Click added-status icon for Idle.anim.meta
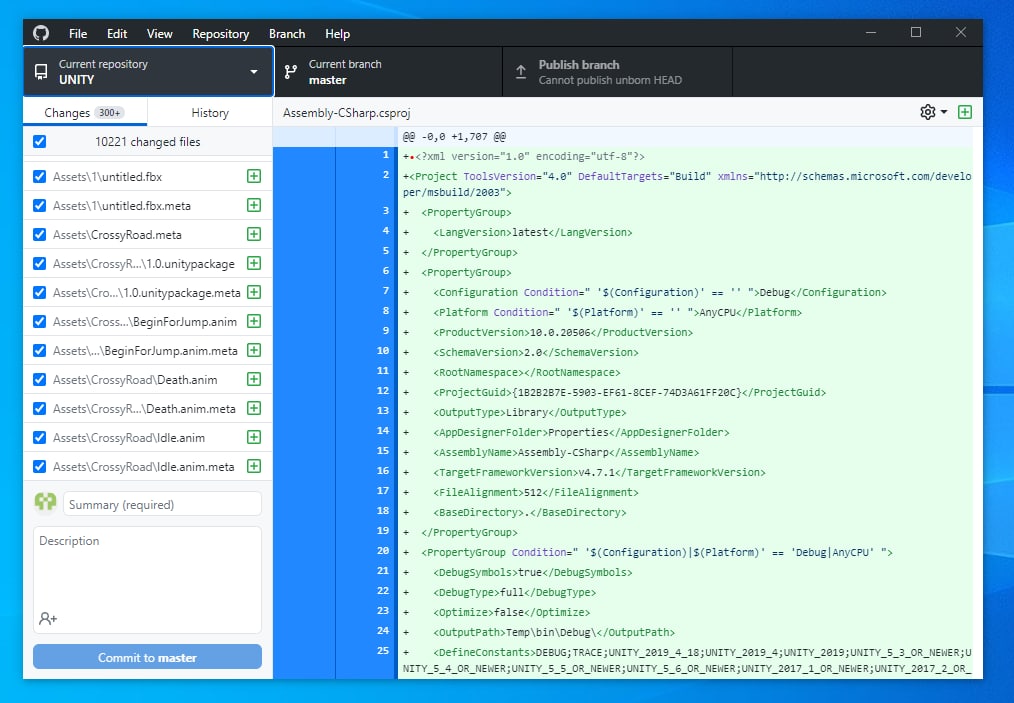The height and width of the screenshot is (703, 1014). pos(254,466)
